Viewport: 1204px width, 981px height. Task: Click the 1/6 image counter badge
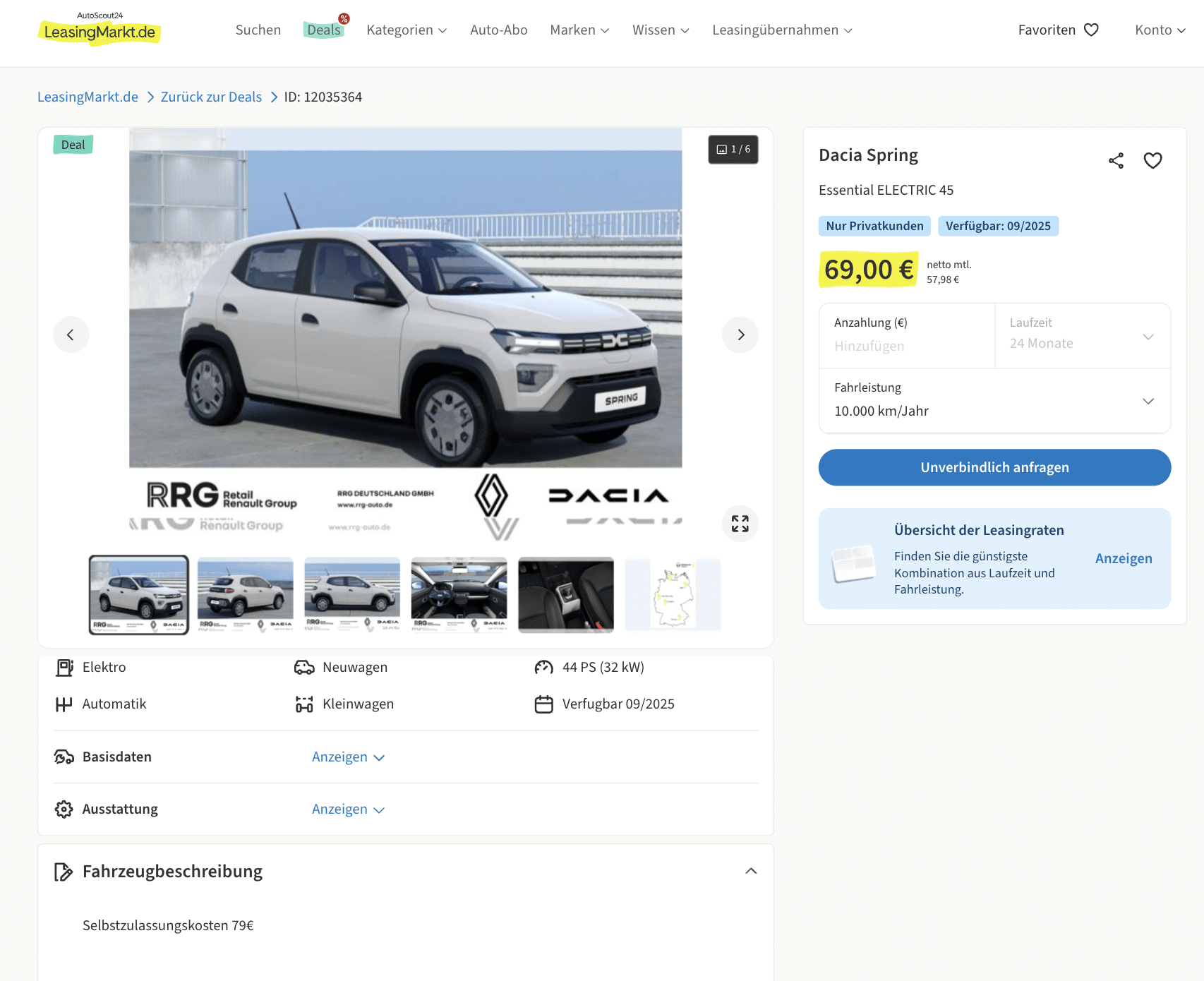coord(733,150)
